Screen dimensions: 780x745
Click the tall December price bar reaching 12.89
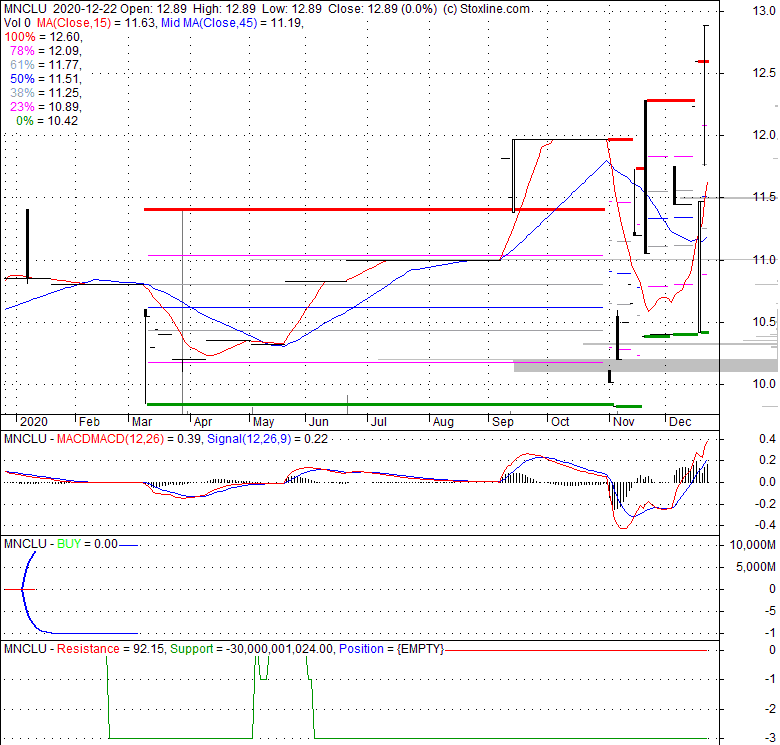click(x=704, y=94)
